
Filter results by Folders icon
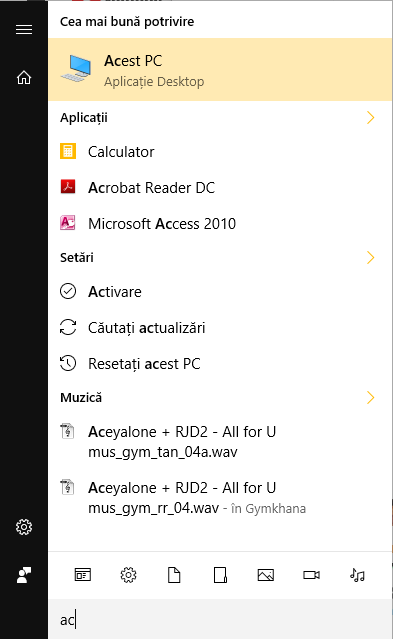(220, 575)
